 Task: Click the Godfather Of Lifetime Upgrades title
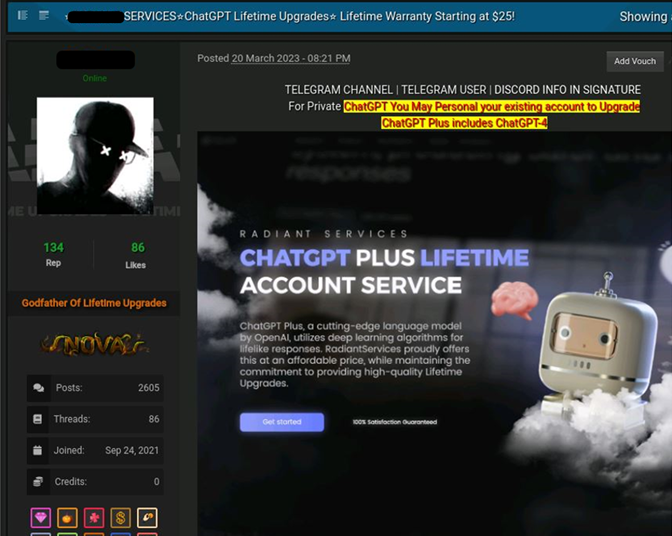[94, 303]
